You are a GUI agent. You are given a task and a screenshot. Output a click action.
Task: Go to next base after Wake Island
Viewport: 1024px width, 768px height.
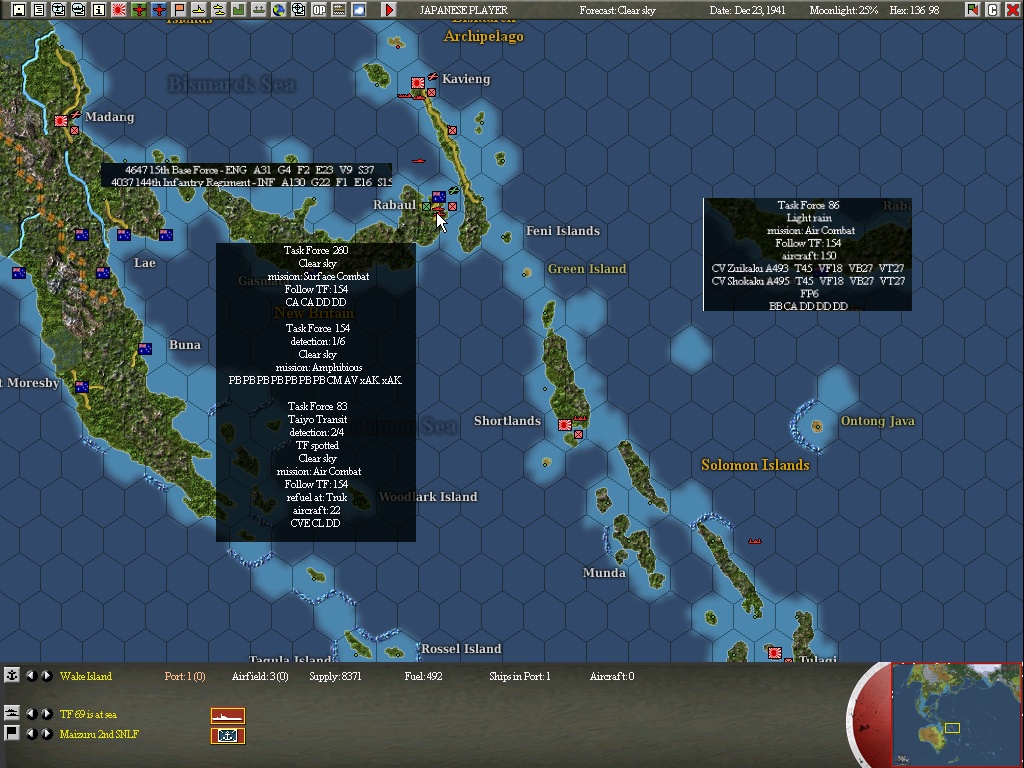tap(46, 676)
